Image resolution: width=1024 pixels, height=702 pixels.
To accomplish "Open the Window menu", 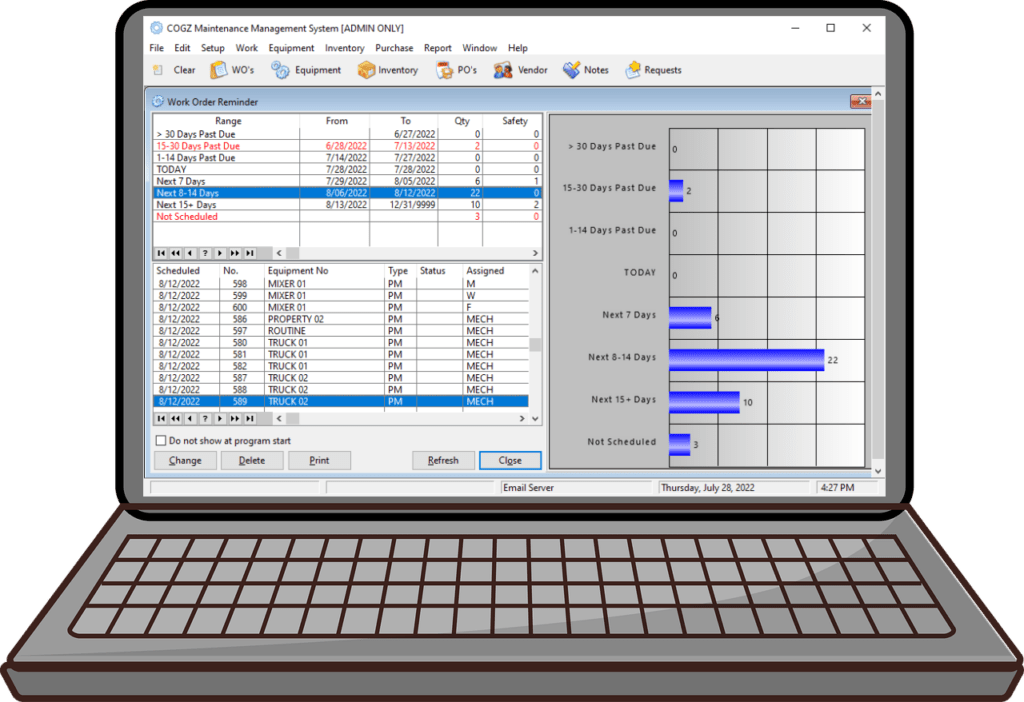I will 479,47.
